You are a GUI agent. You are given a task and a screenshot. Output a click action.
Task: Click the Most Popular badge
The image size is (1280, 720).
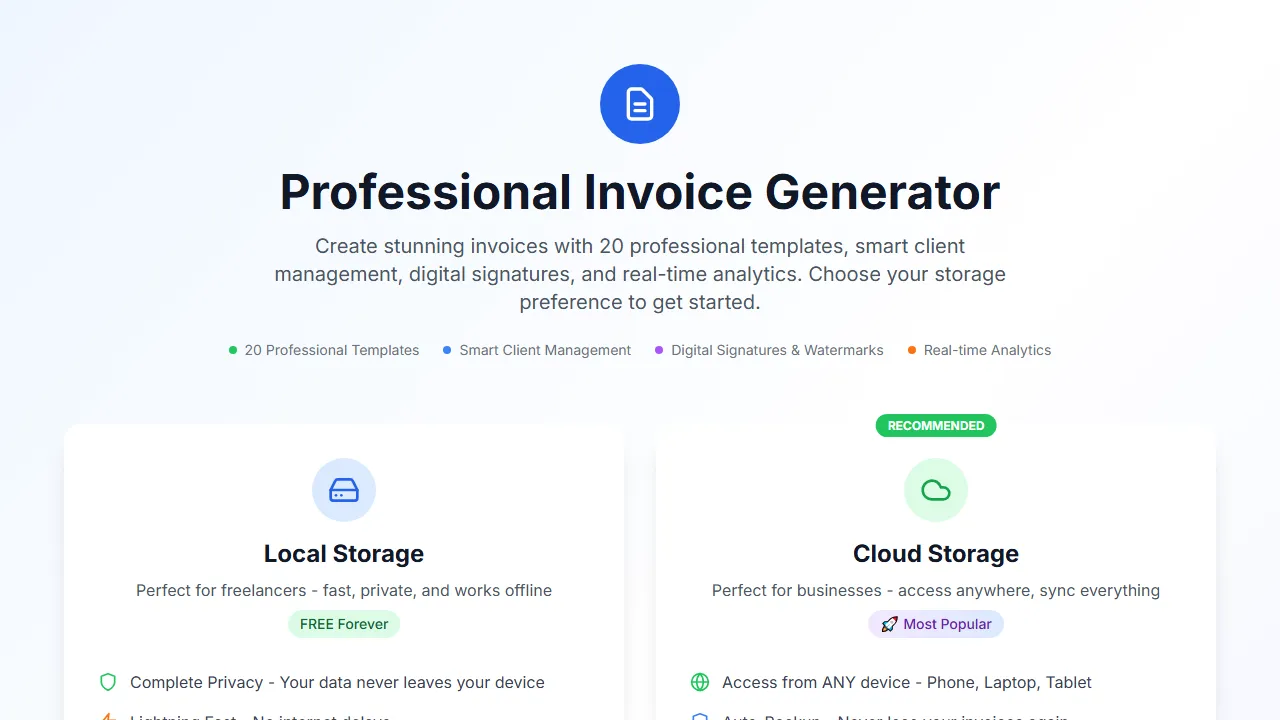[x=936, y=624]
